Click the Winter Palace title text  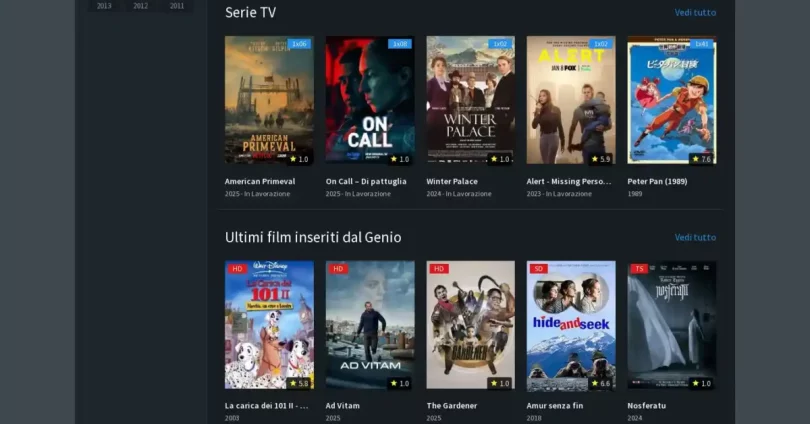point(452,181)
